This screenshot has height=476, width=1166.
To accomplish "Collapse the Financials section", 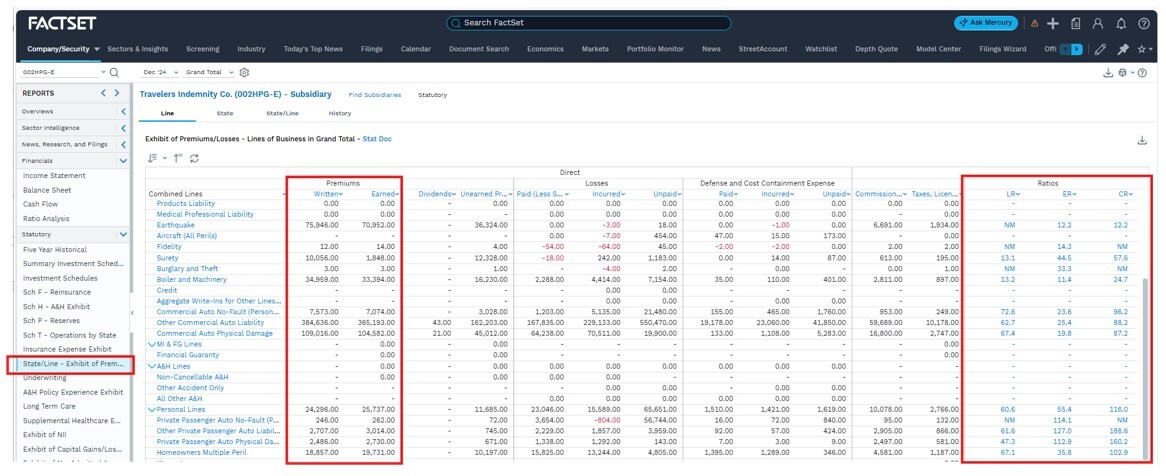I will tap(123, 161).
